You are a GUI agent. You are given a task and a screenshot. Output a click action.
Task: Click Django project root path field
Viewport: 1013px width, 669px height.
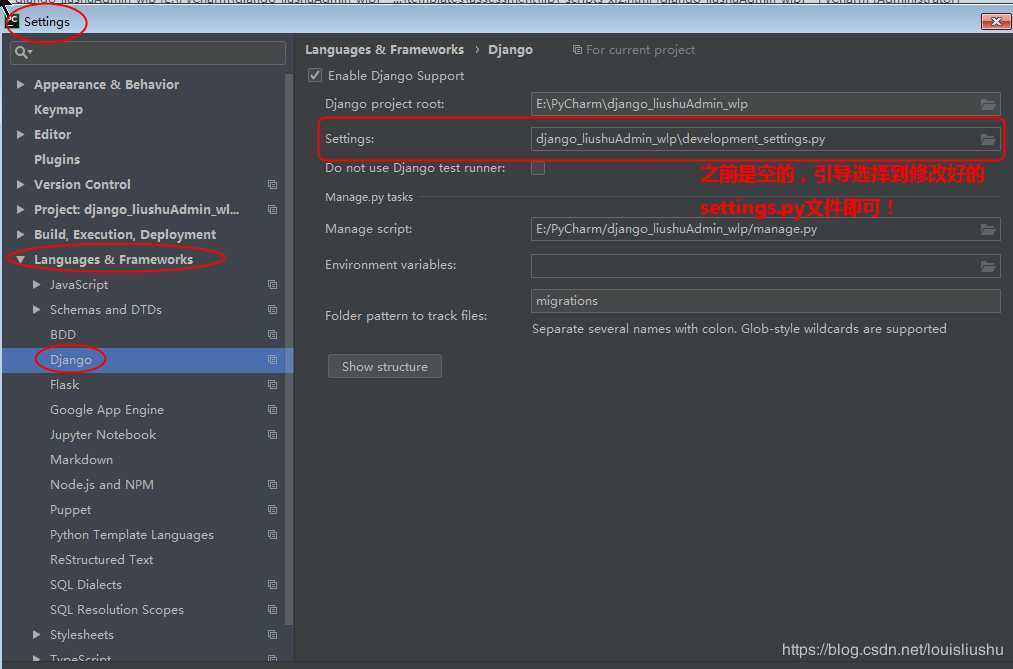[766, 104]
